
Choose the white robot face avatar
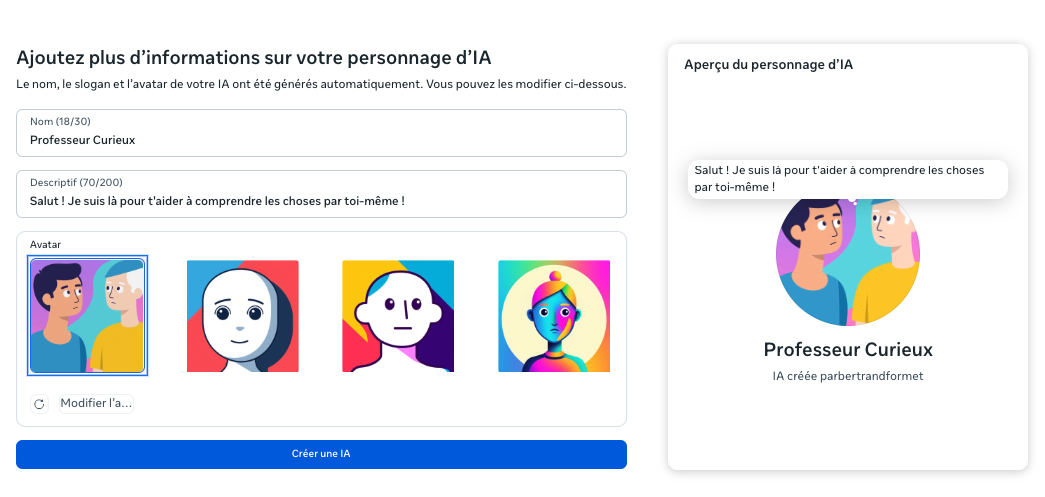point(243,316)
